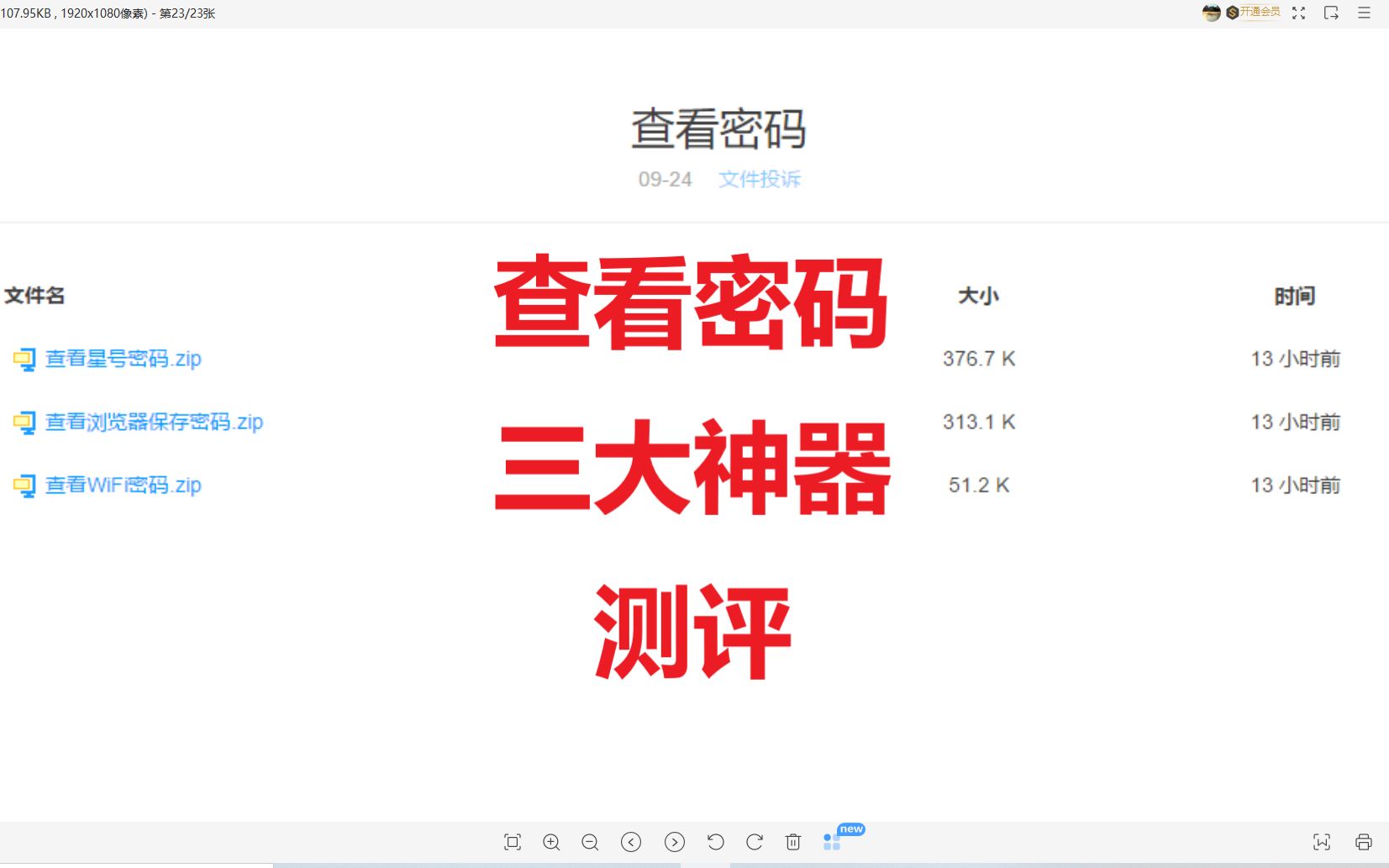The width and height of the screenshot is (1389, 868).
Task: Print the image via the printer icon
Action: coord(1362,841)
